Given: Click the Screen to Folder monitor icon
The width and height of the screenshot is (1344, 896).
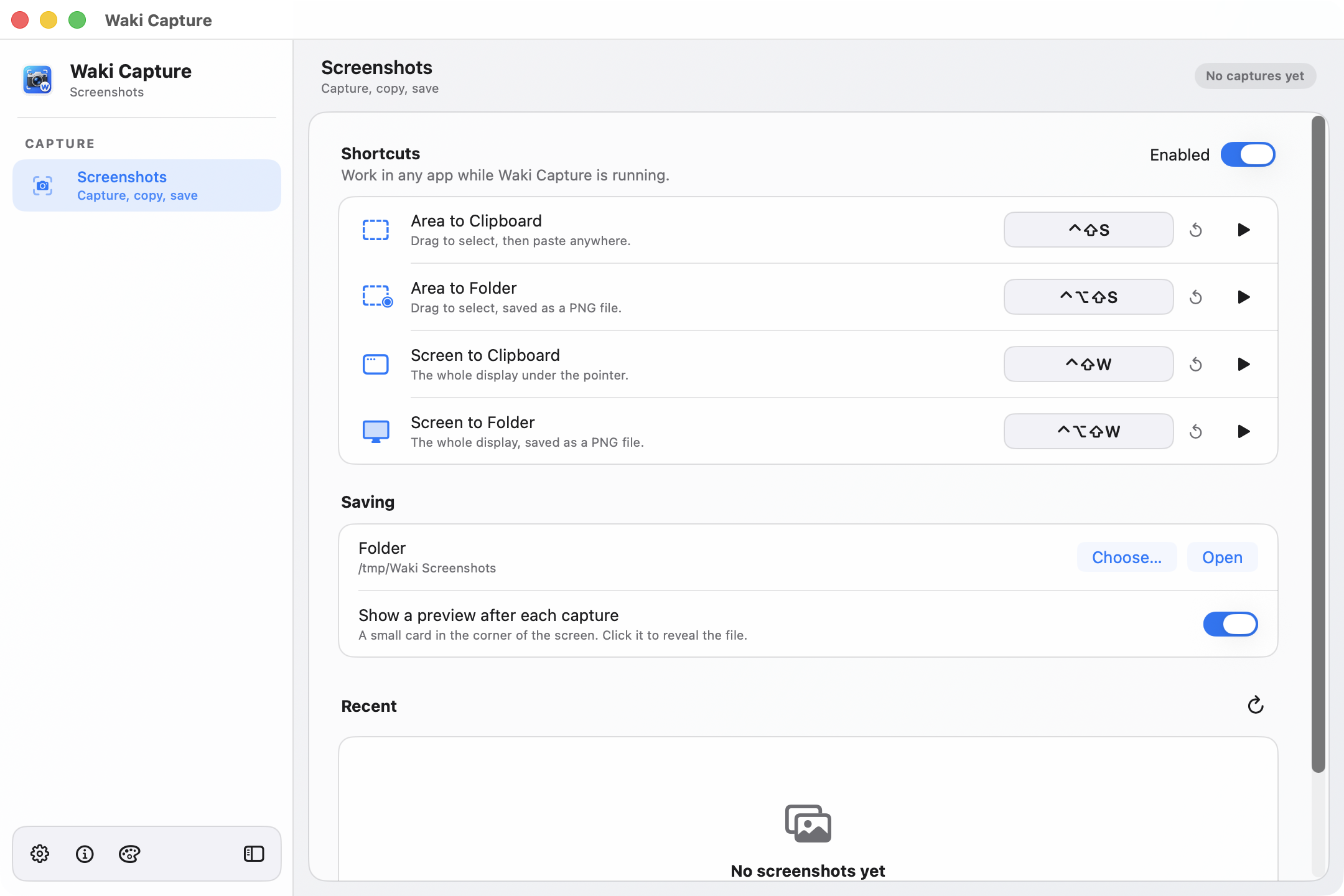Looking at the screenshot, I should click(376, 431).
